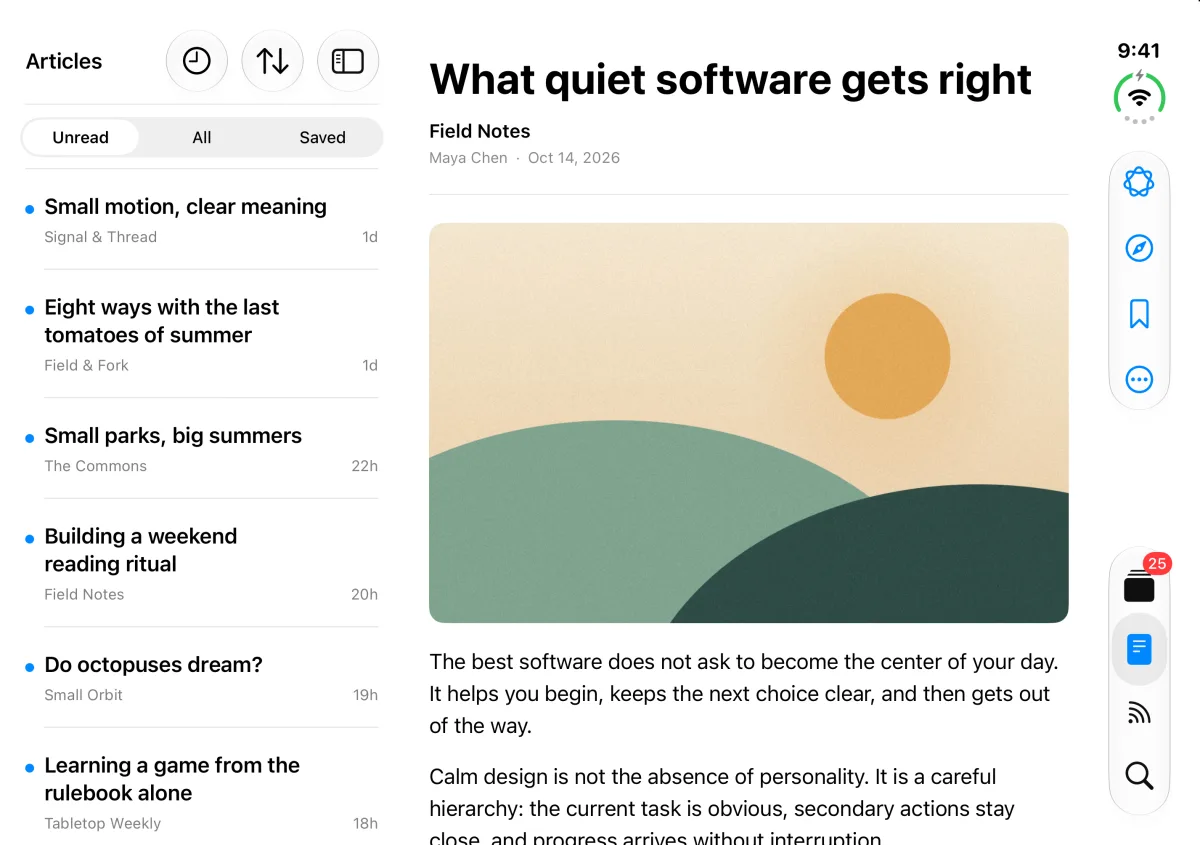Bookmark article with the bookmark icon
1200x845 pixels.
[x=1139, y=314]
